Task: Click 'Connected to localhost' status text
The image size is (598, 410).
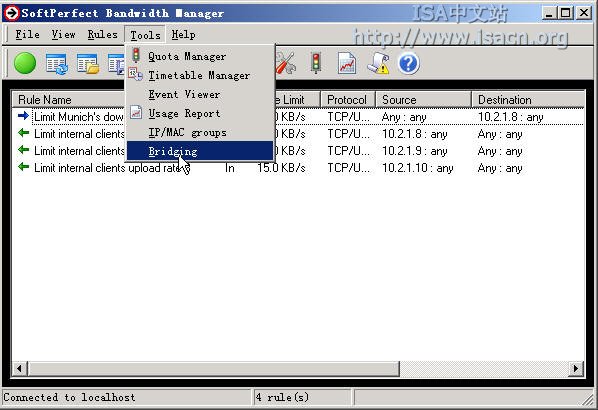Action: click(69, 397)
